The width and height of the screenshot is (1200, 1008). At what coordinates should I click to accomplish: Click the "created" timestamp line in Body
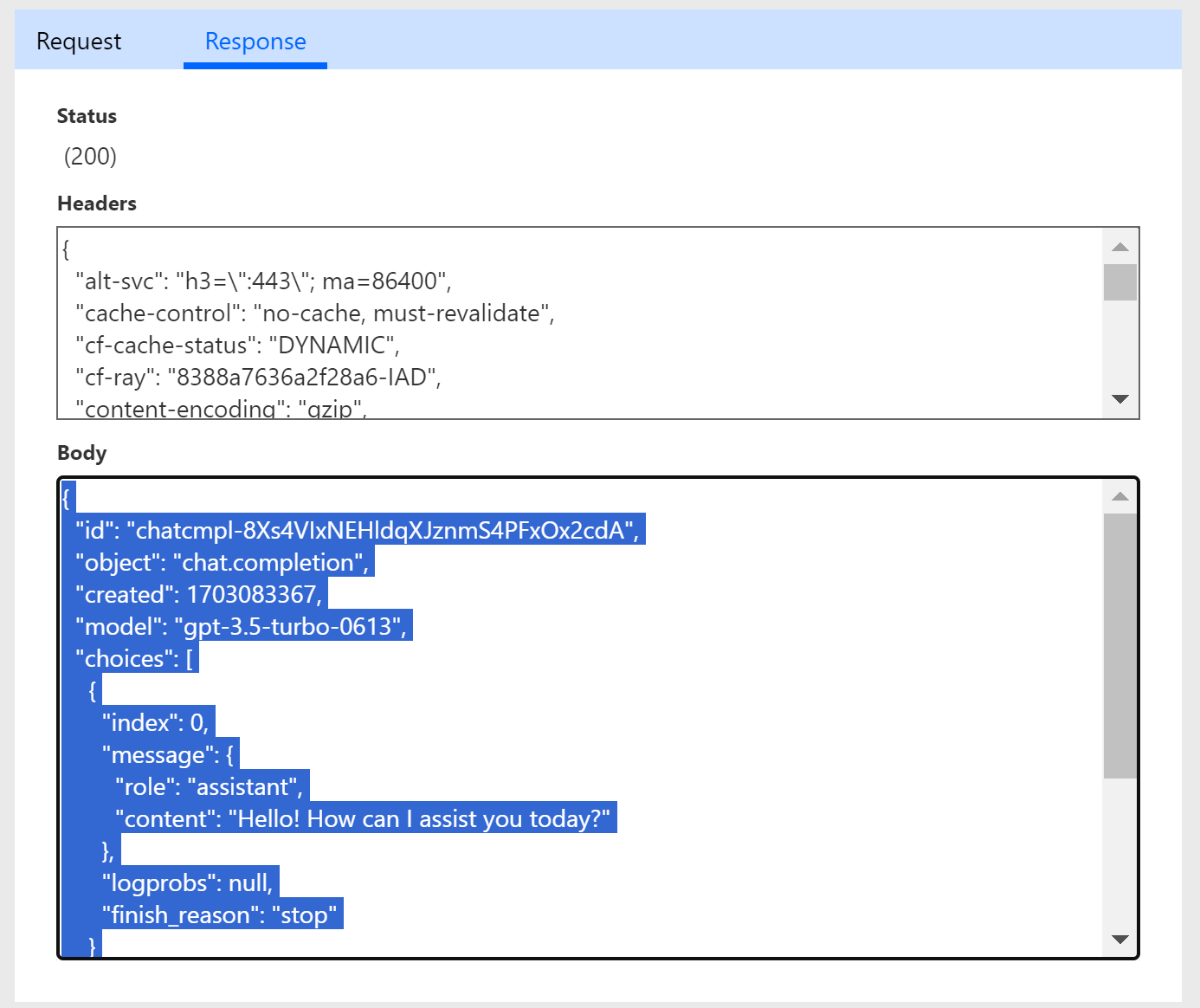[x=198, y=594]
